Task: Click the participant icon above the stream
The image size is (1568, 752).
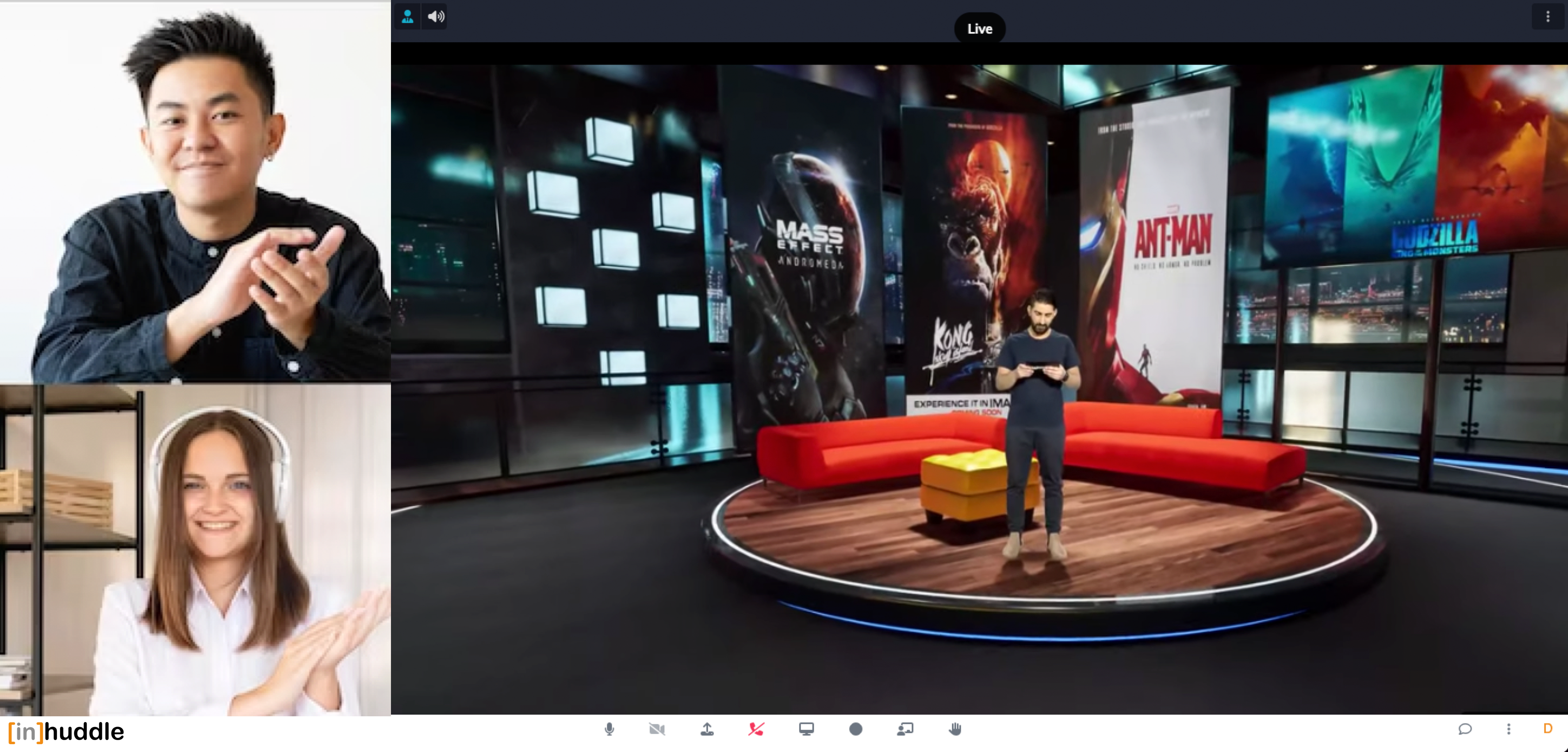Action: coord(407,16)
